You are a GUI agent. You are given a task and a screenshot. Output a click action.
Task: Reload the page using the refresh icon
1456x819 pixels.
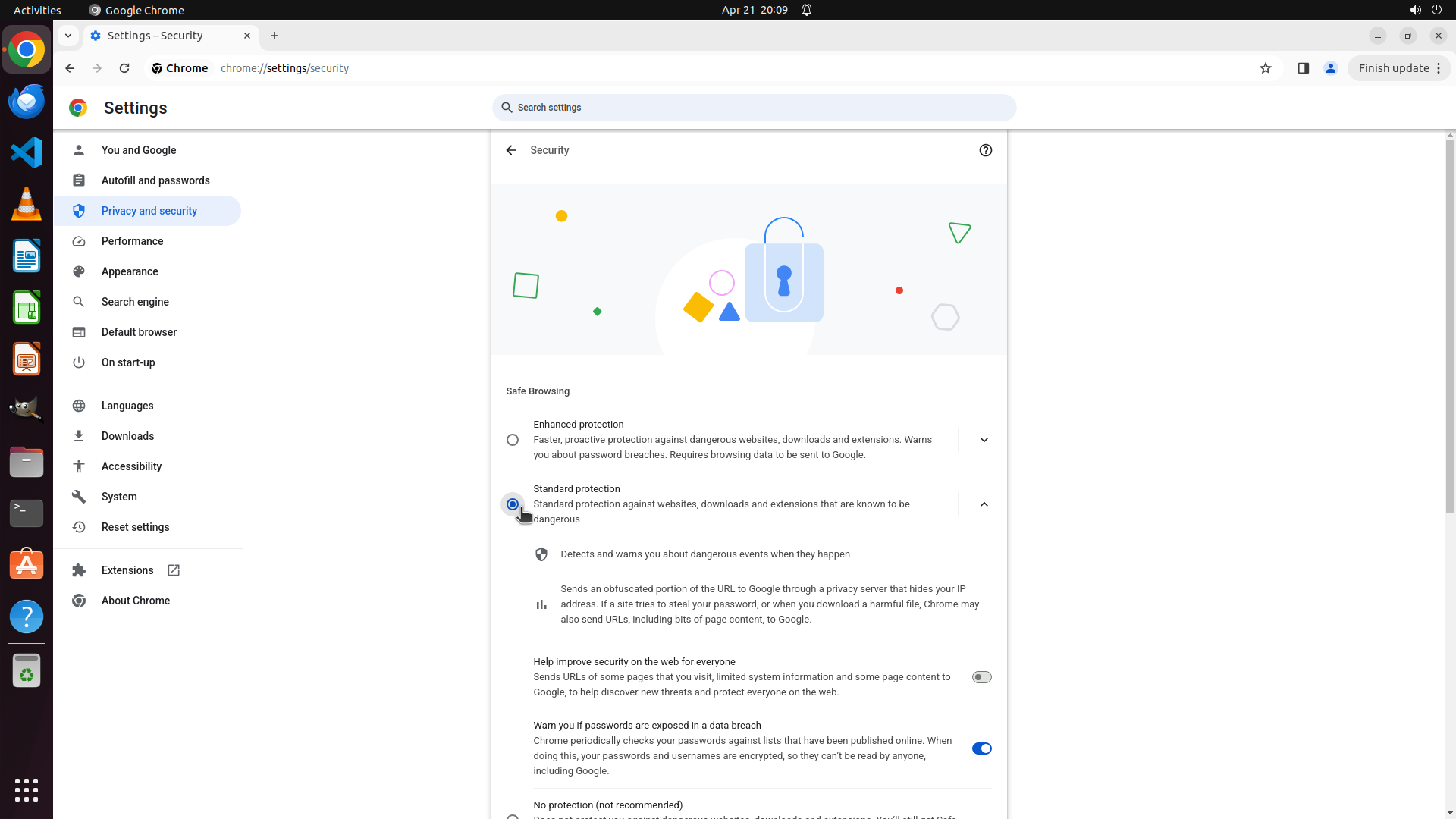tap(124, 68)
